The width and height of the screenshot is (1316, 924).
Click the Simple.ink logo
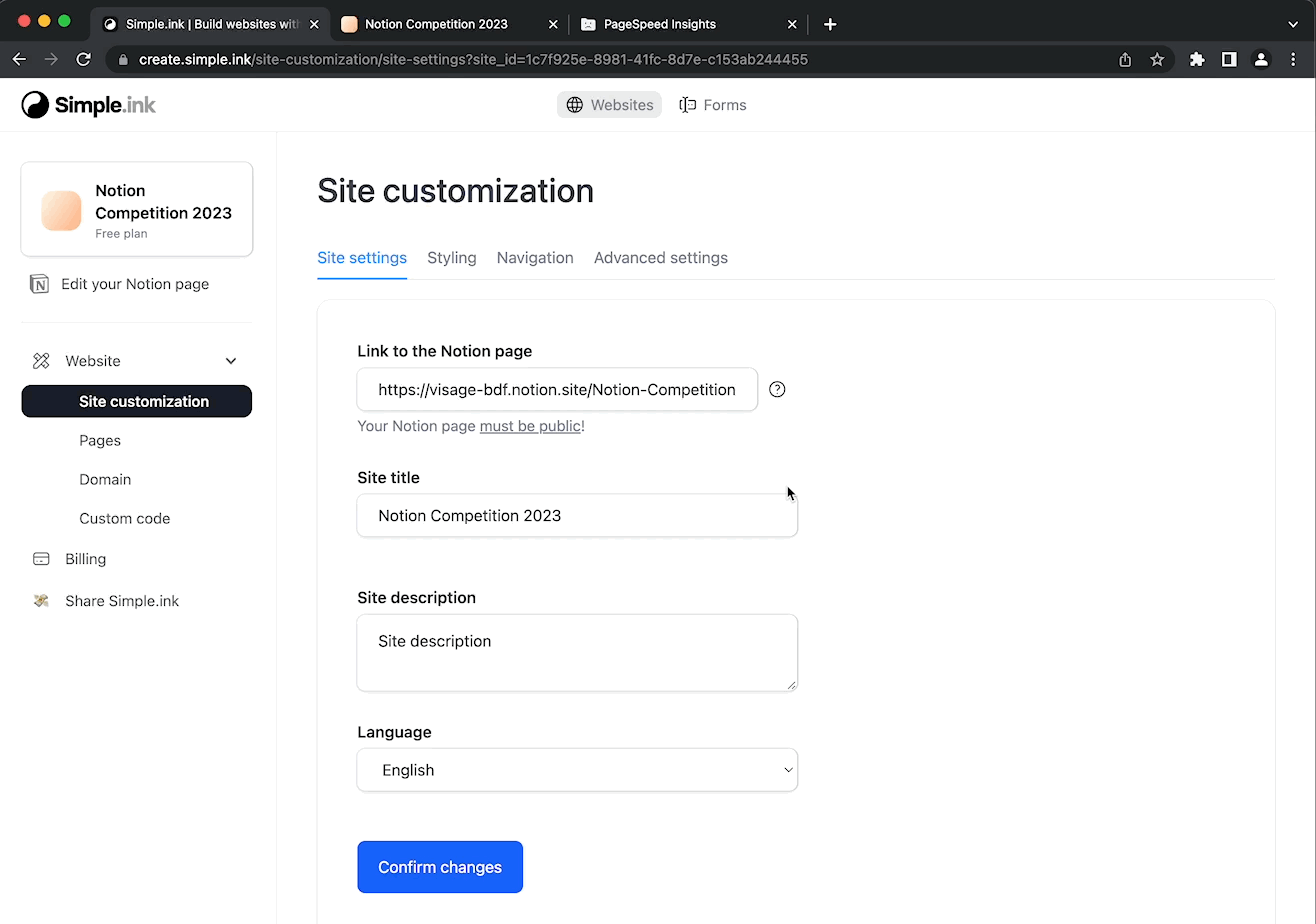pos(89,105)
